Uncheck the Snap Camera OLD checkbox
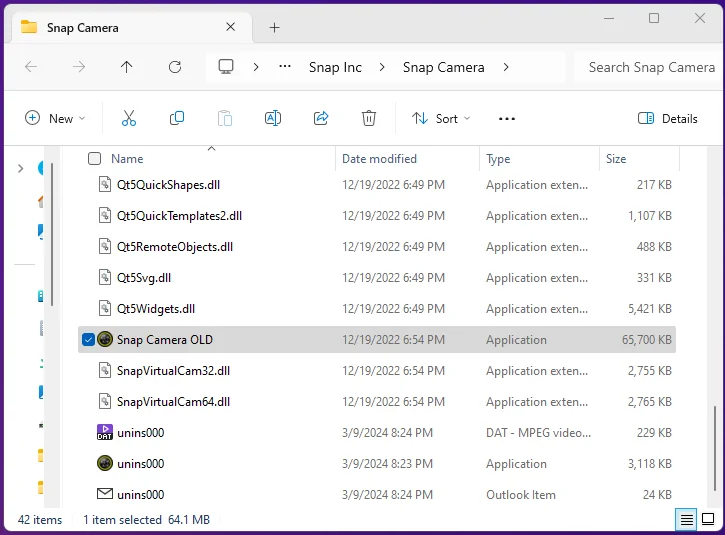The image size is (725, 535). pyautogui.click(x=88, y=339)
